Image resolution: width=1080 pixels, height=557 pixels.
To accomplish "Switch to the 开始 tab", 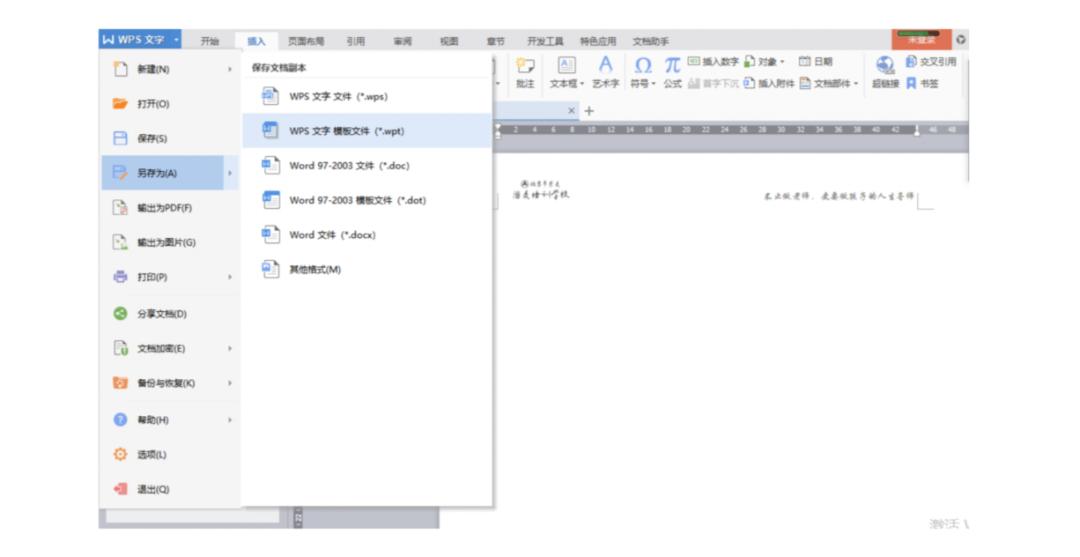I will (210, 41).
